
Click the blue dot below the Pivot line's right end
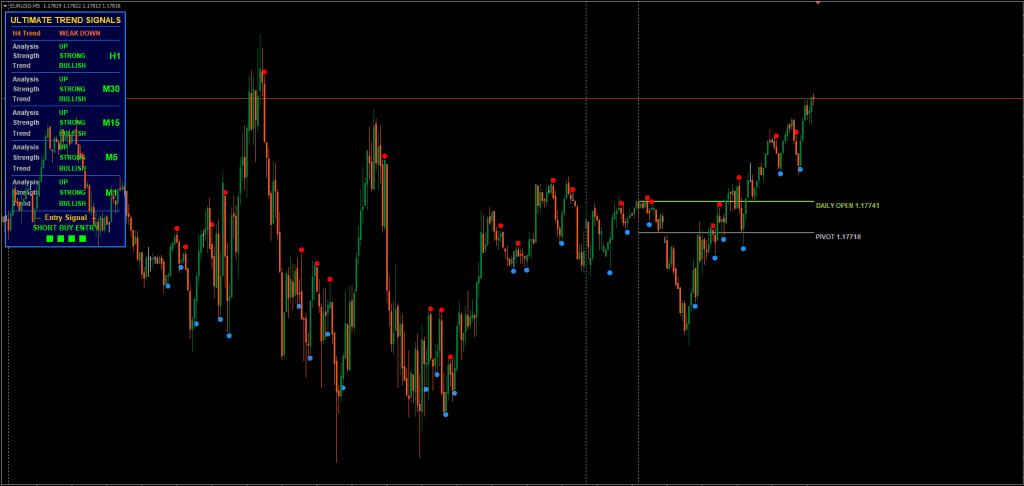(x=743, y=248)
